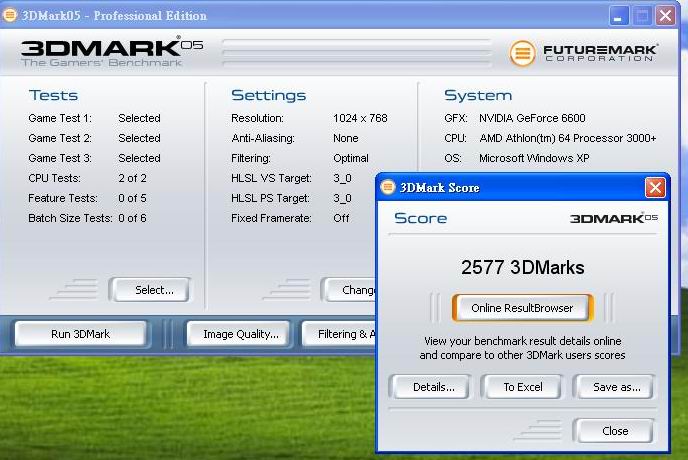The image size is (688, 460).
Task: Open Image Quality... options
Action: (x=240, y=334)
